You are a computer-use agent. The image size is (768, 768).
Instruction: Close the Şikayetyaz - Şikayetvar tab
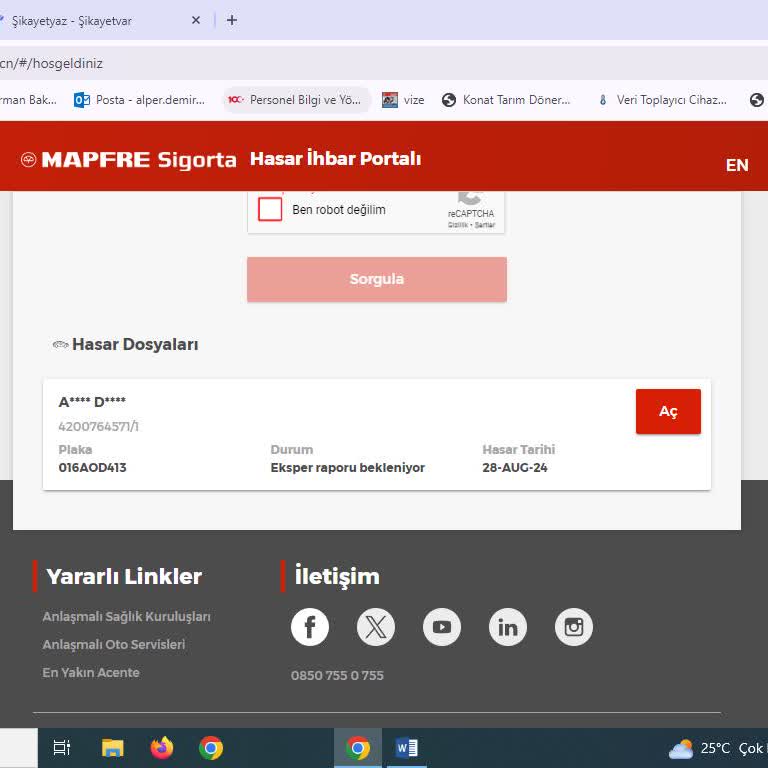196,20
